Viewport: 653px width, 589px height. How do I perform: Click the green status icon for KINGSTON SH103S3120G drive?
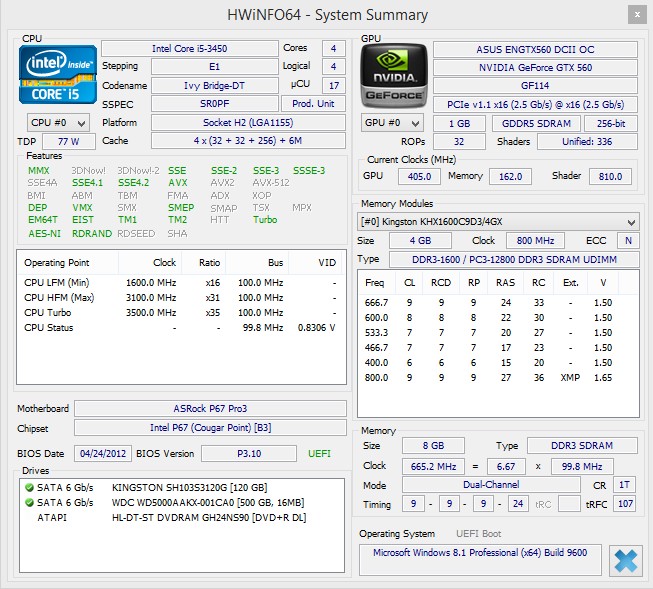pyautogui.click(x=29, y=487)
